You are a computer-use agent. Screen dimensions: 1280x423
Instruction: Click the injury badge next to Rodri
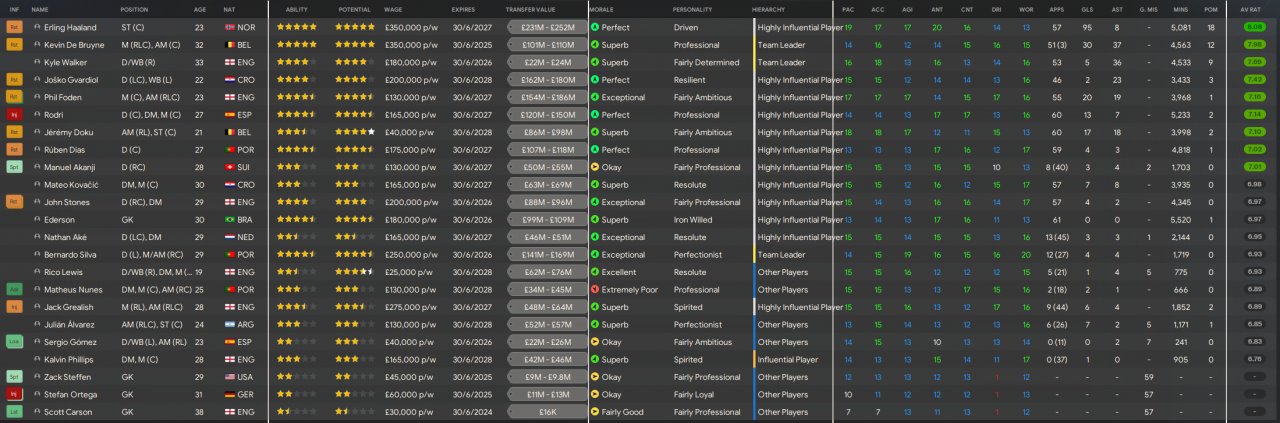(x=14, y=115)
